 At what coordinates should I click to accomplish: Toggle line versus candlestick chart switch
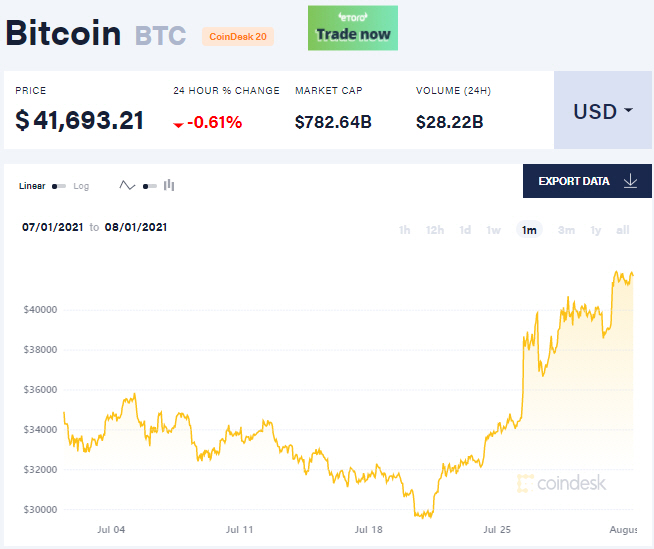[x=149, y=186]
